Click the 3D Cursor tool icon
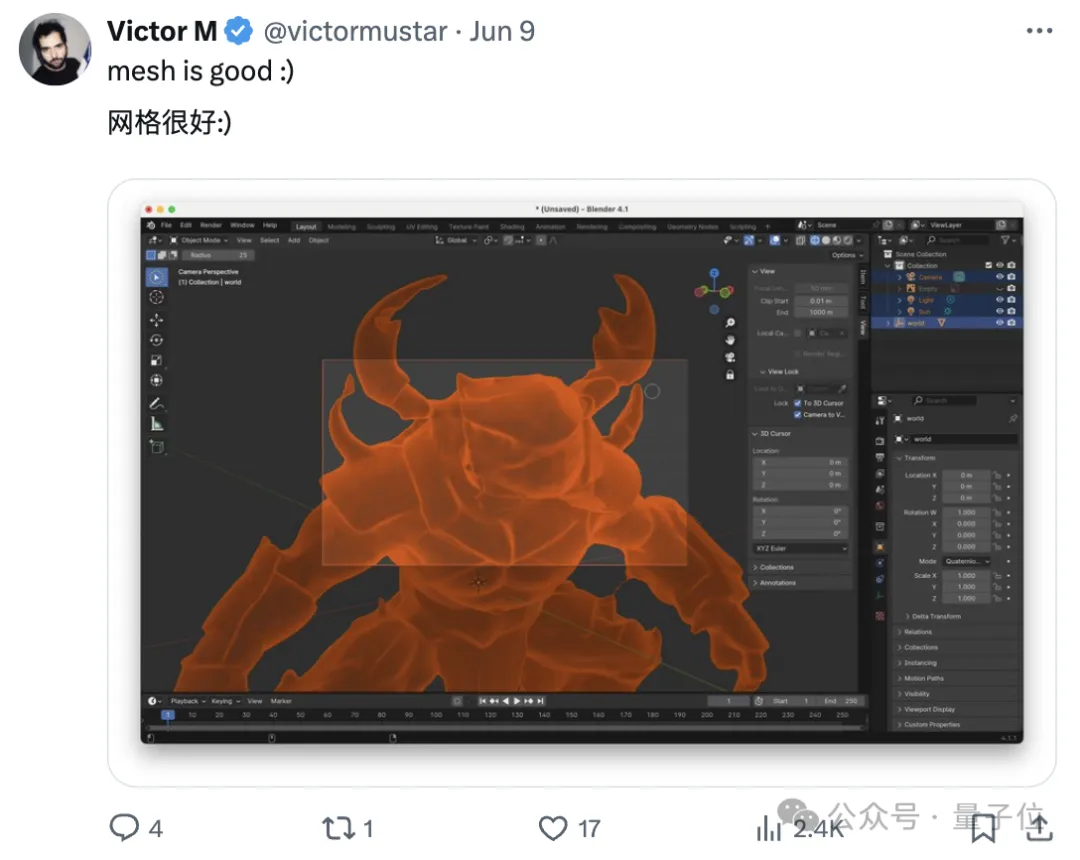The height and width of the screenshot is (860, 1080). pos(157,298)
